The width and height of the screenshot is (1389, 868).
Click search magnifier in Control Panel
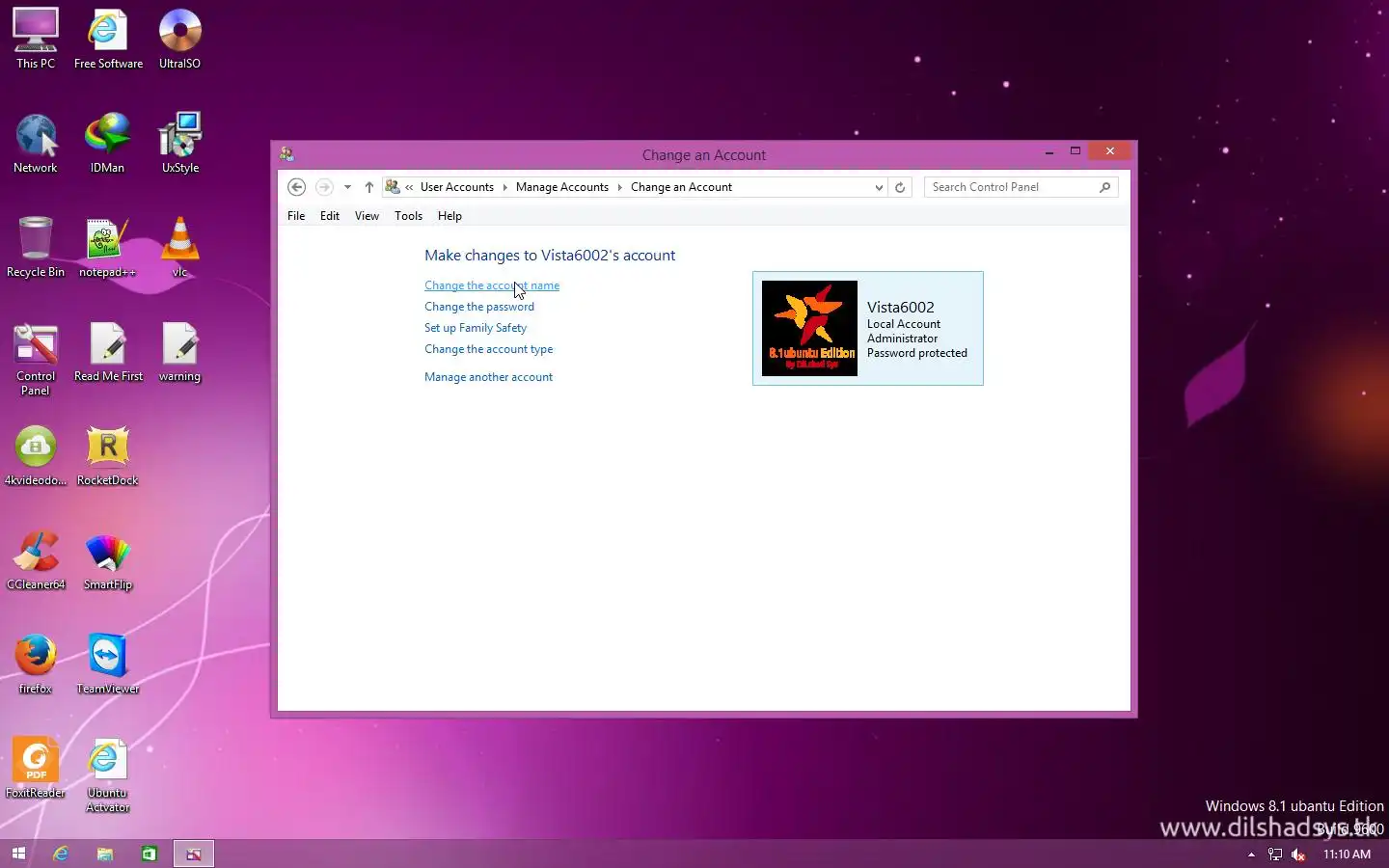(1105, 187)
